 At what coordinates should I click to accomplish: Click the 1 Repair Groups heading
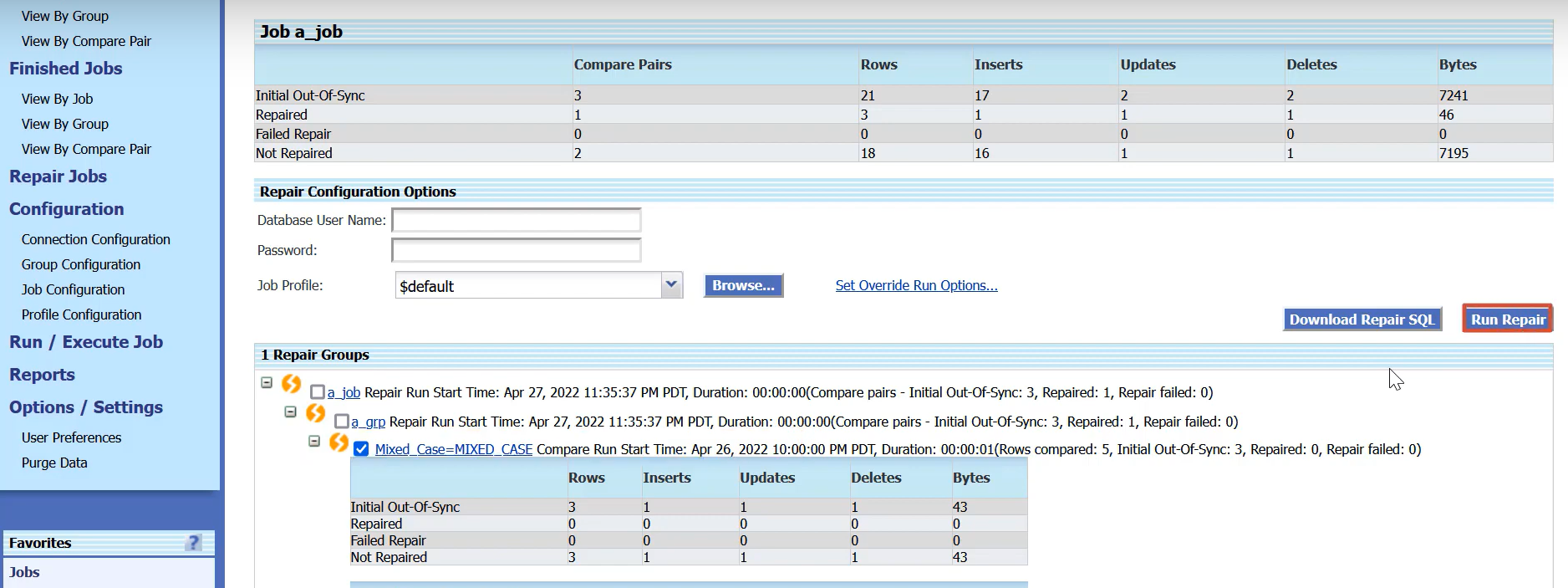315,355
